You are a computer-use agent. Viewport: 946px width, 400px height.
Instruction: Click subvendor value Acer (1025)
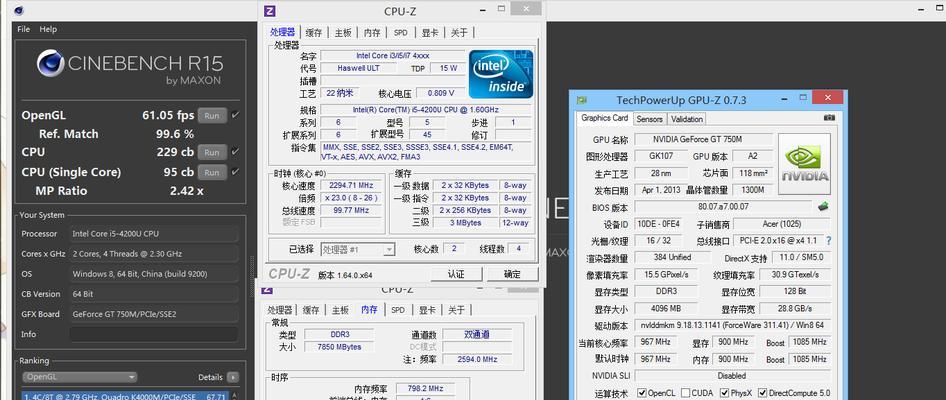782,224
